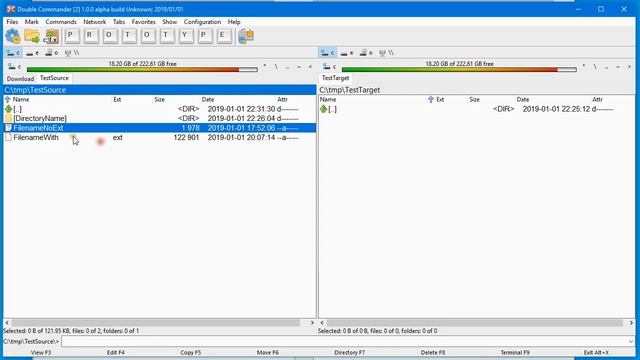
Task: Click left panel asterisk favorites button
Action: pos(264,67)
